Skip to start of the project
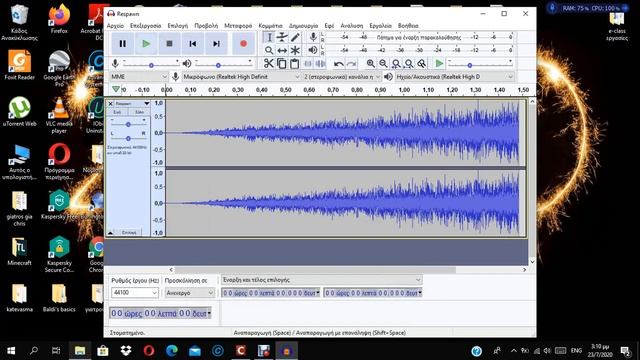The image size is (640, 360). point(193,44)
